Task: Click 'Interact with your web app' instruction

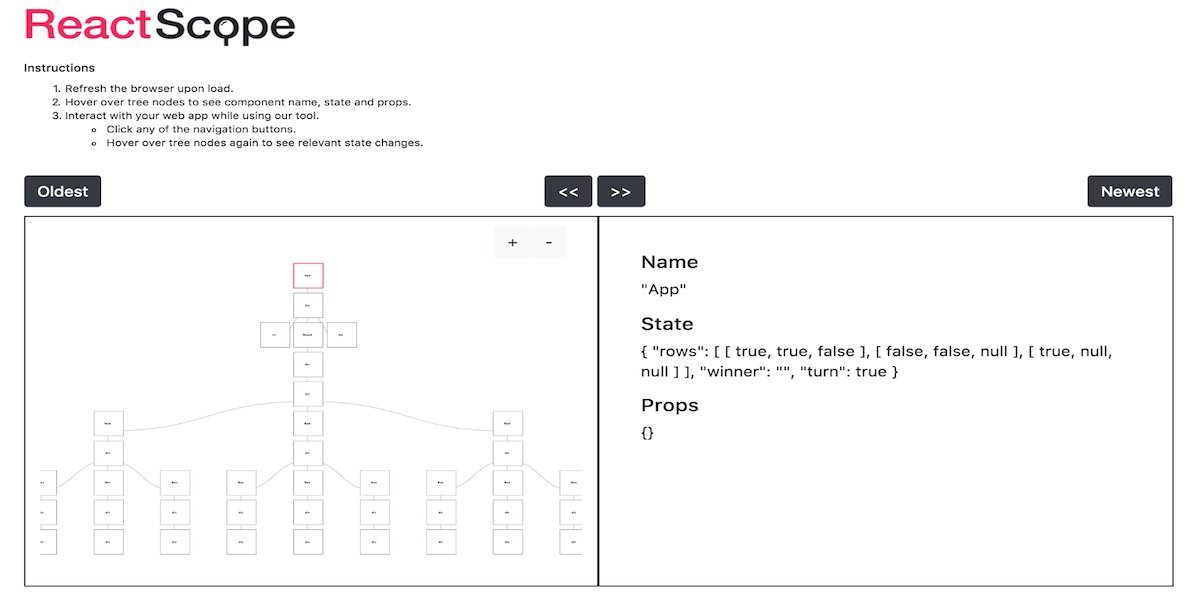Action: [x=193, y=116]
